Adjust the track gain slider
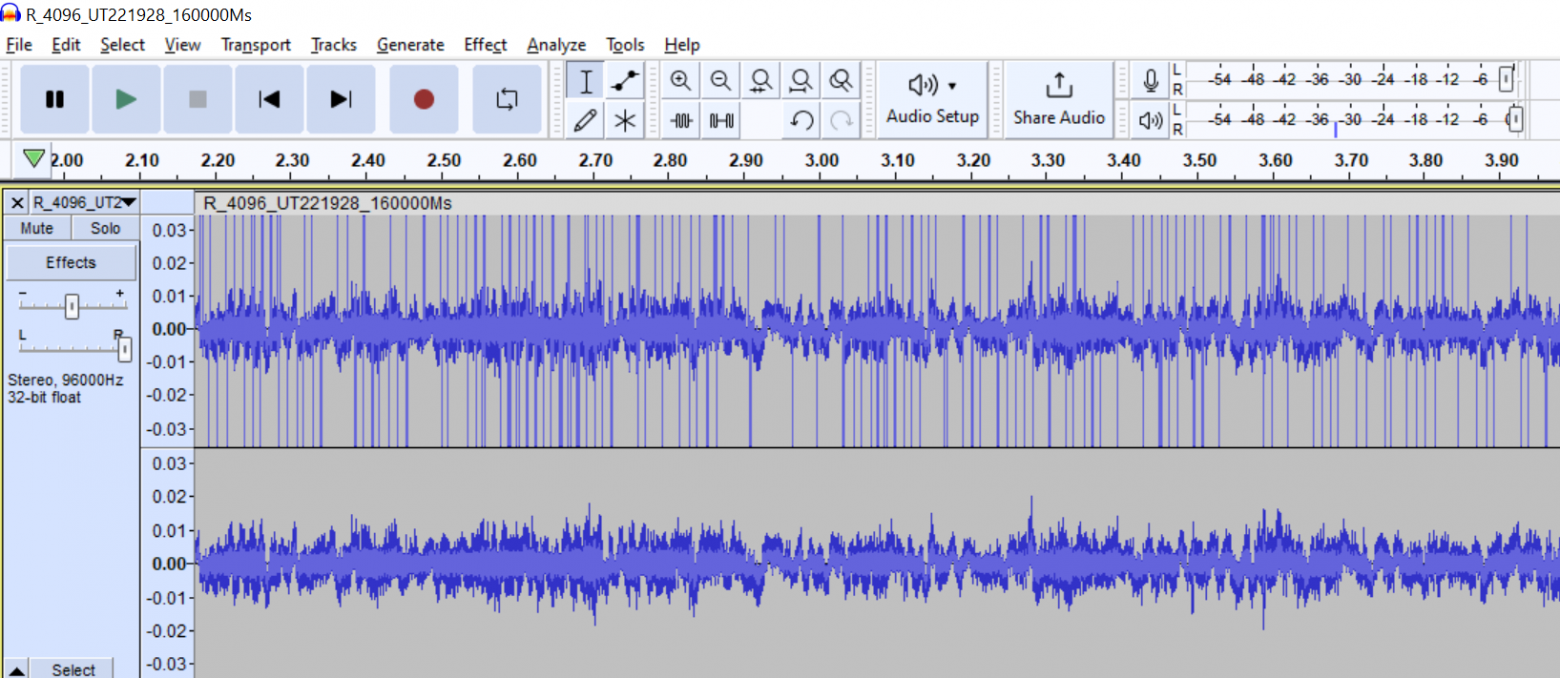The width and height of the screenshot is (1560, 678). 71,306
